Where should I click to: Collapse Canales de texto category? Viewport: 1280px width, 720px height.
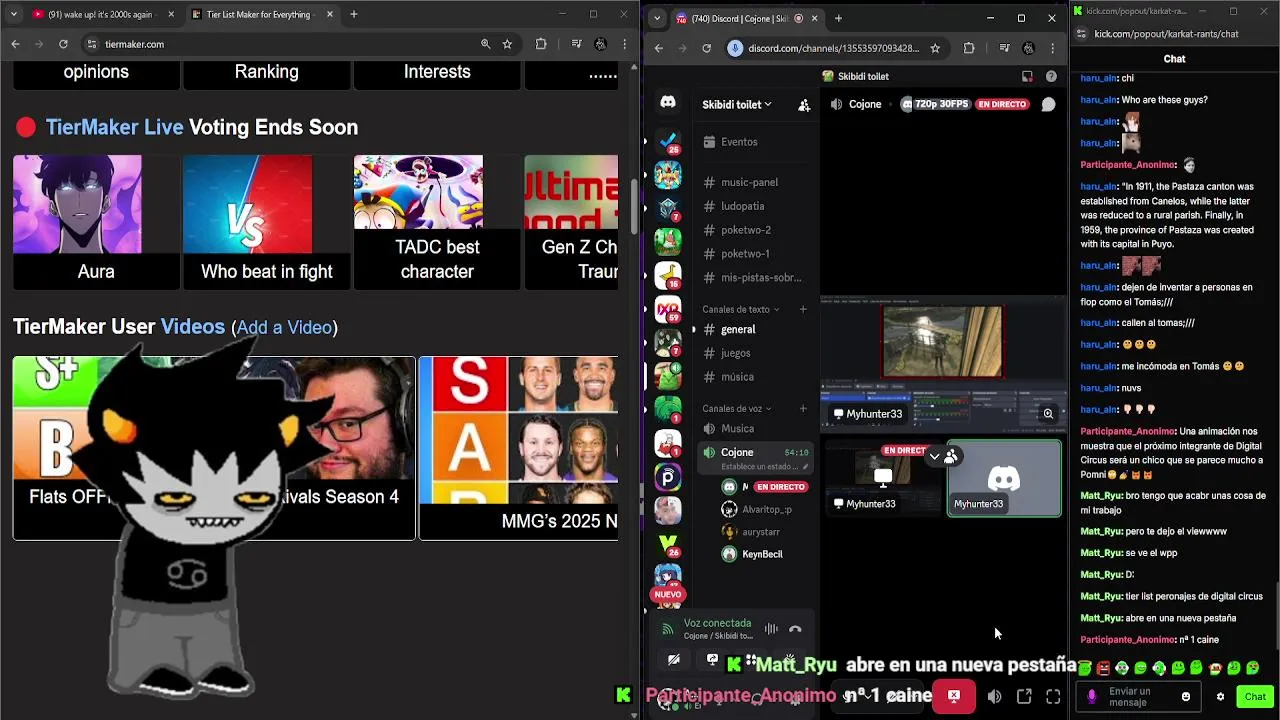point(741,309)
